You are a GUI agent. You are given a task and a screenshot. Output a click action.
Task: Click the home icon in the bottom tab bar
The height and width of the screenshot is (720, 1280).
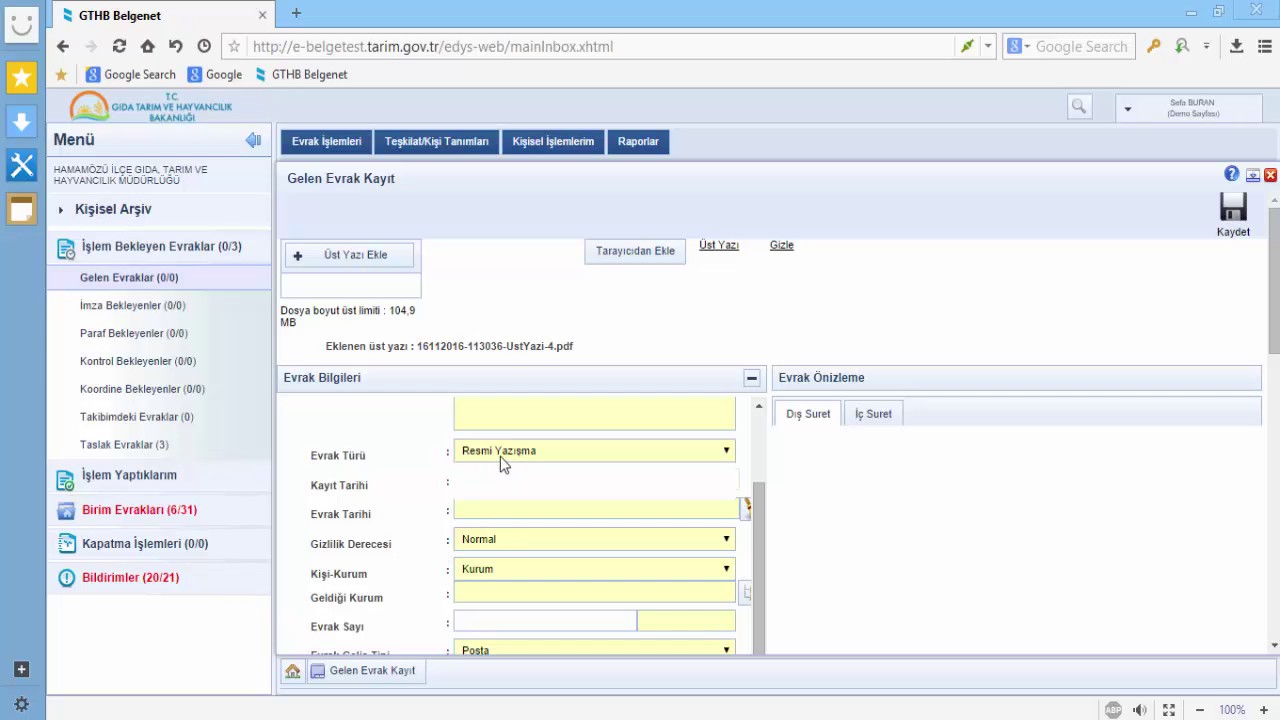pos(292,671)
